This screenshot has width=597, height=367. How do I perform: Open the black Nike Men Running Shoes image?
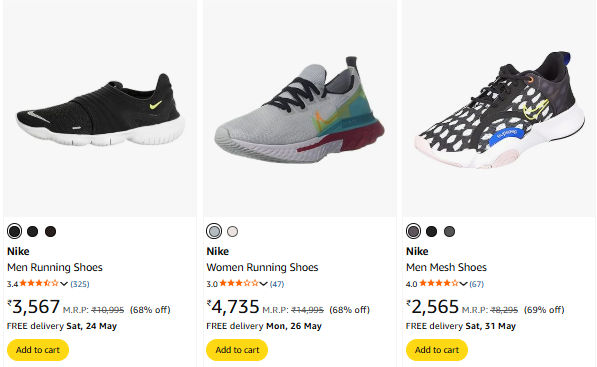click(x=101, y=110)
